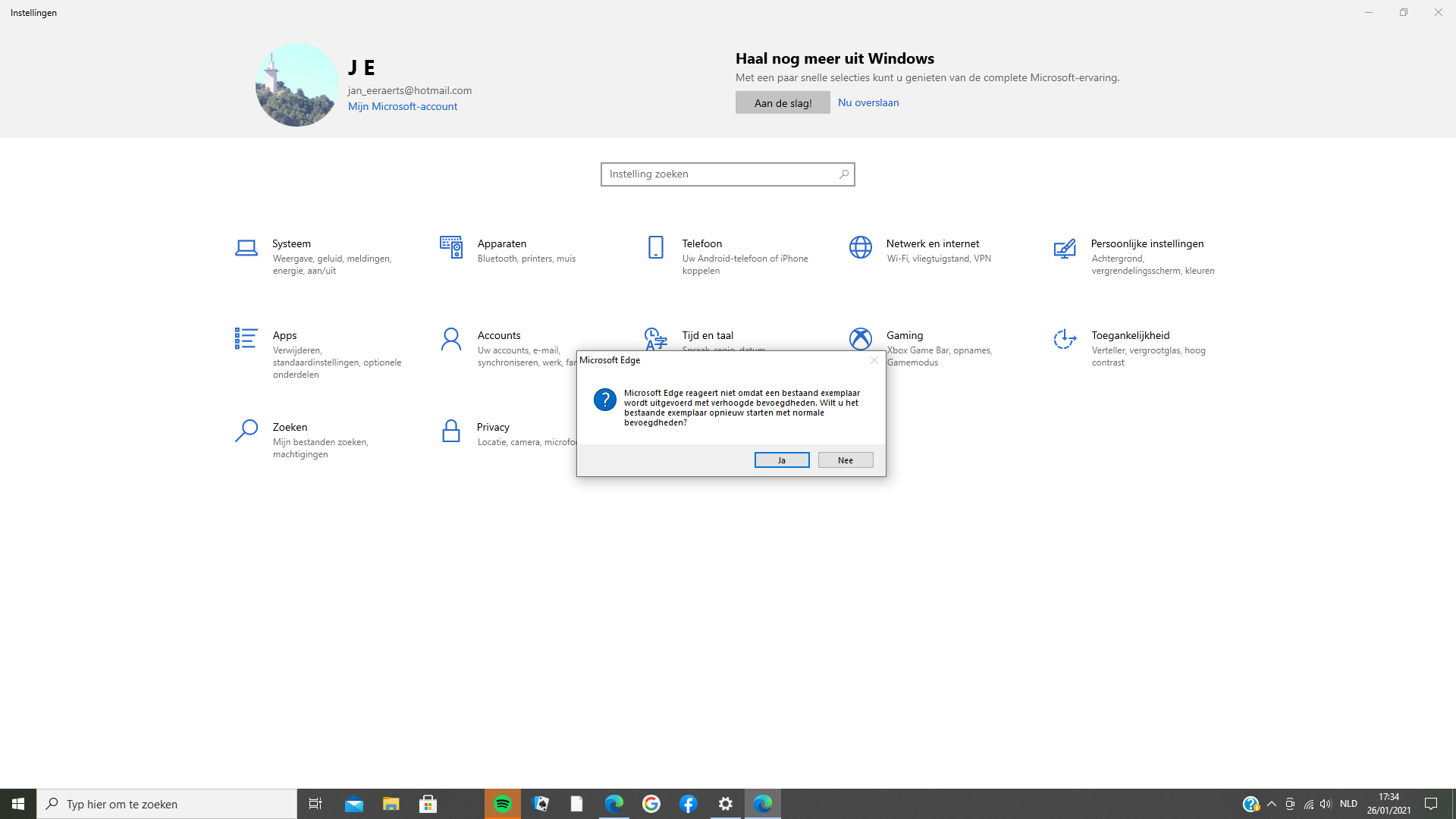The width and height of the screenshot is (1456, 819).
Task: Open Apparaten devices icon
Action: [451, 247]
